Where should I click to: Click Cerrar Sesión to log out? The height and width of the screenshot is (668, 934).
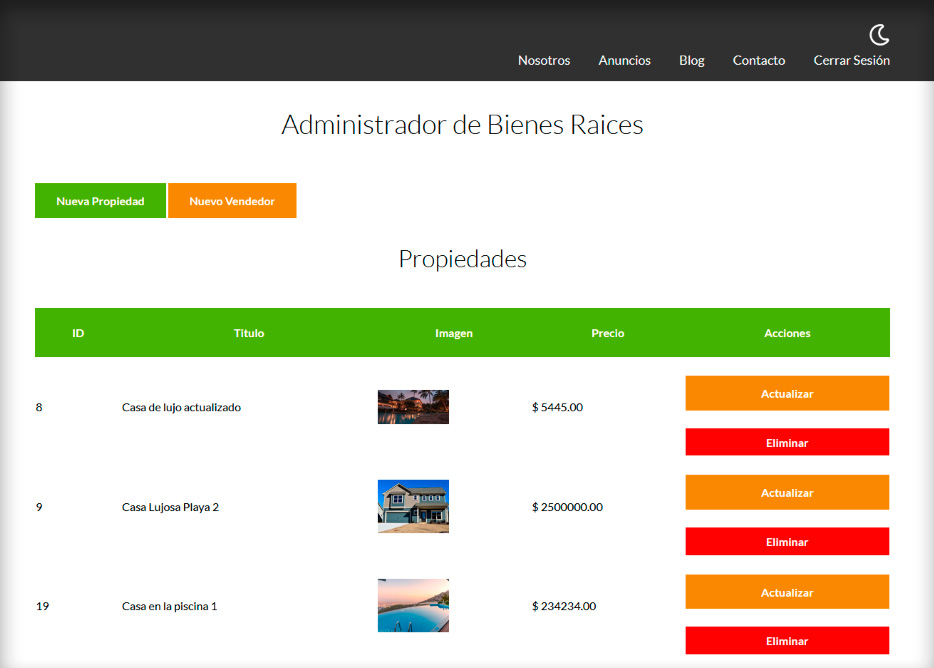(851, 60)
